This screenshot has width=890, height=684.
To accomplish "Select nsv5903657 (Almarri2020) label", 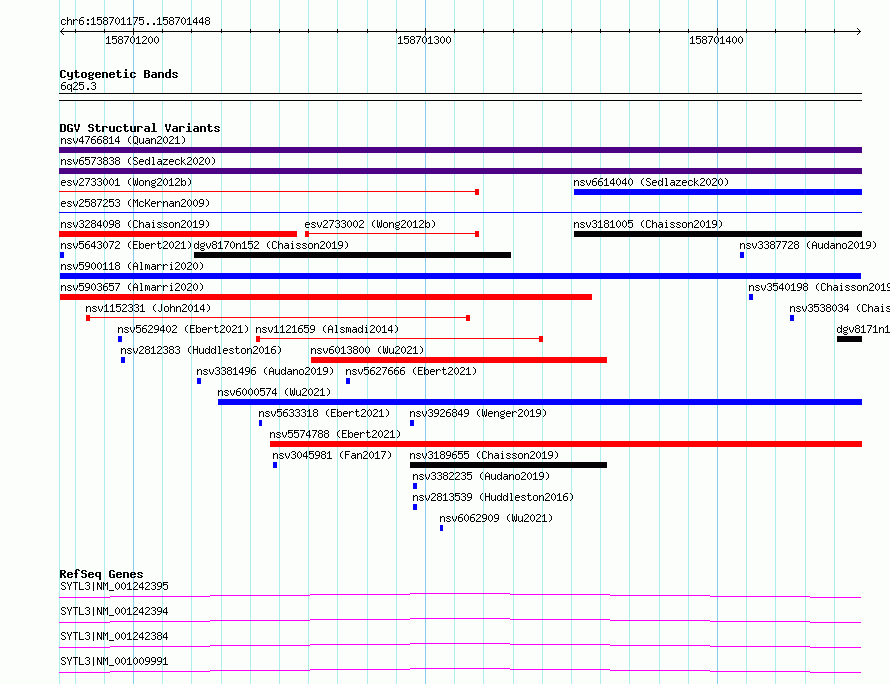I will (x=132, y=287).
